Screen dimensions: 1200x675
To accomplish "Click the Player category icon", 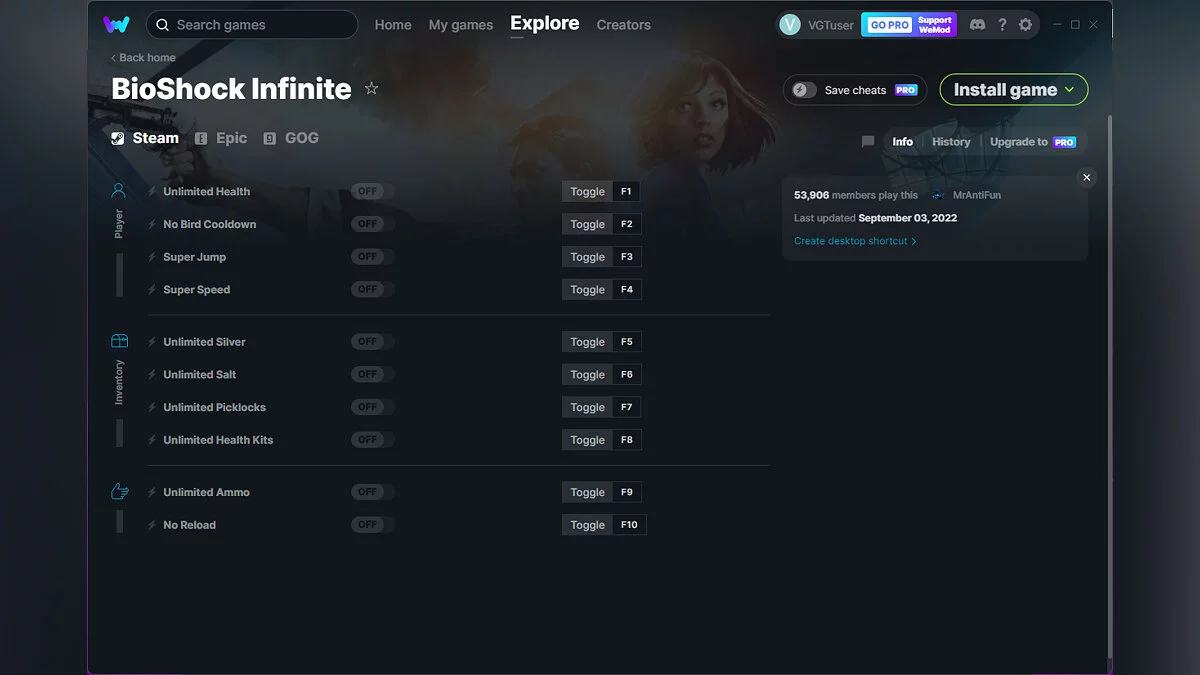I will [x=119, y=190].
